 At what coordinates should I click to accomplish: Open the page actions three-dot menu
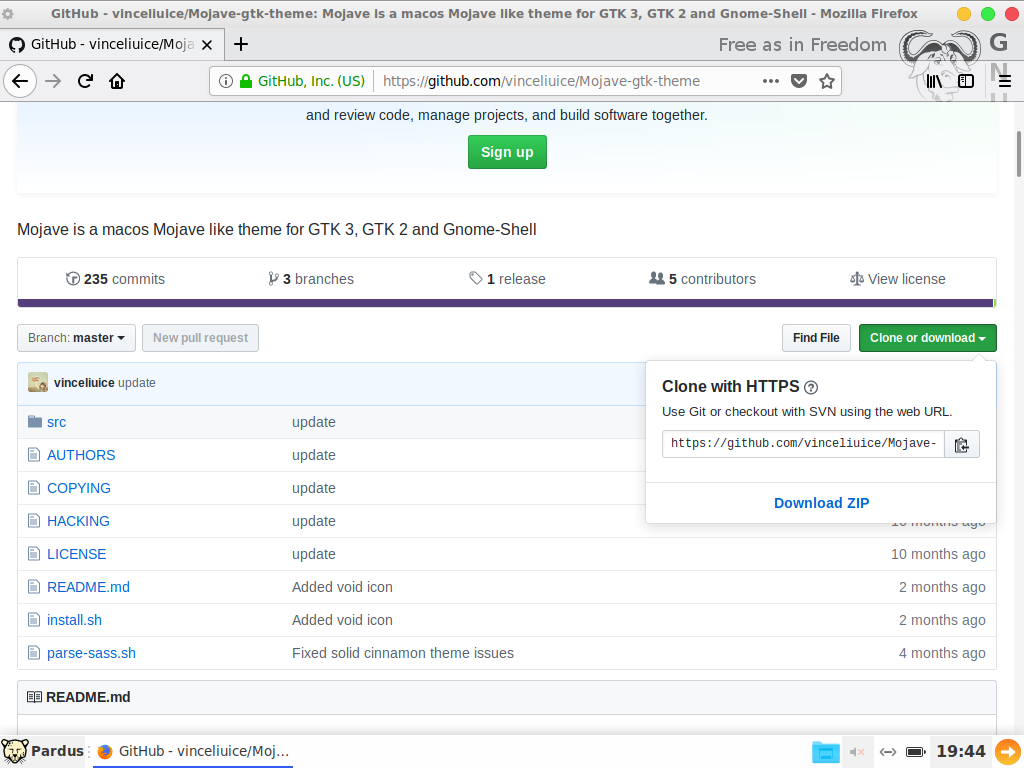771,81
